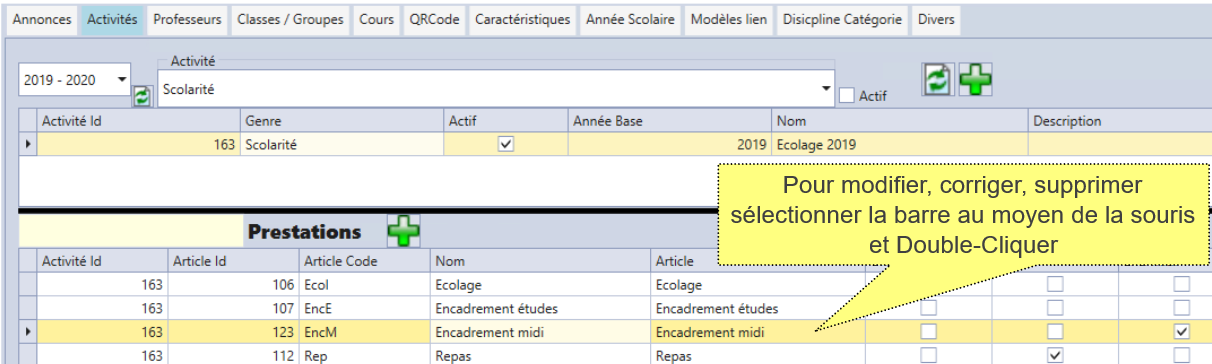Uncheck the ticked box in Encadrement midi row

pyautogui.click(x=1182, y=331)
